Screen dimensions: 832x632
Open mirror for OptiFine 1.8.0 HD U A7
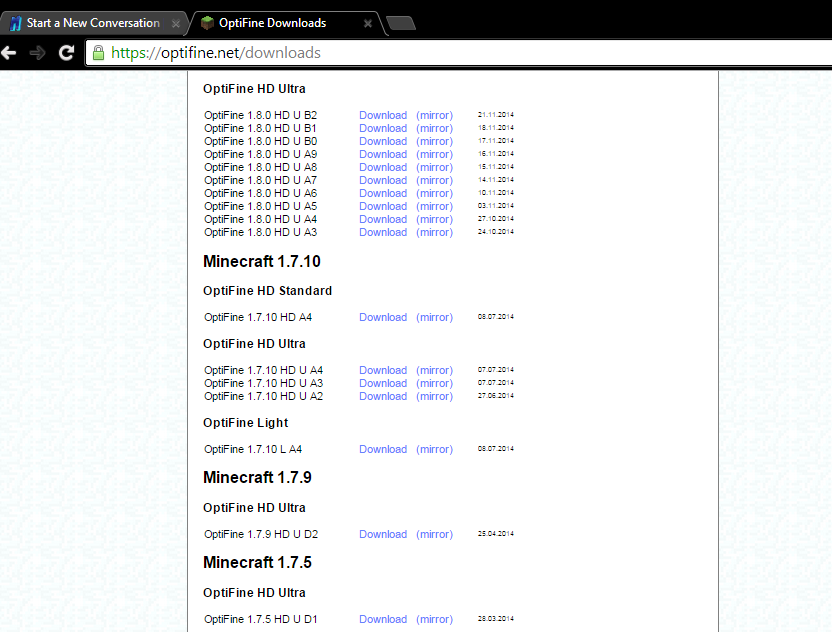tap(435, 180)
